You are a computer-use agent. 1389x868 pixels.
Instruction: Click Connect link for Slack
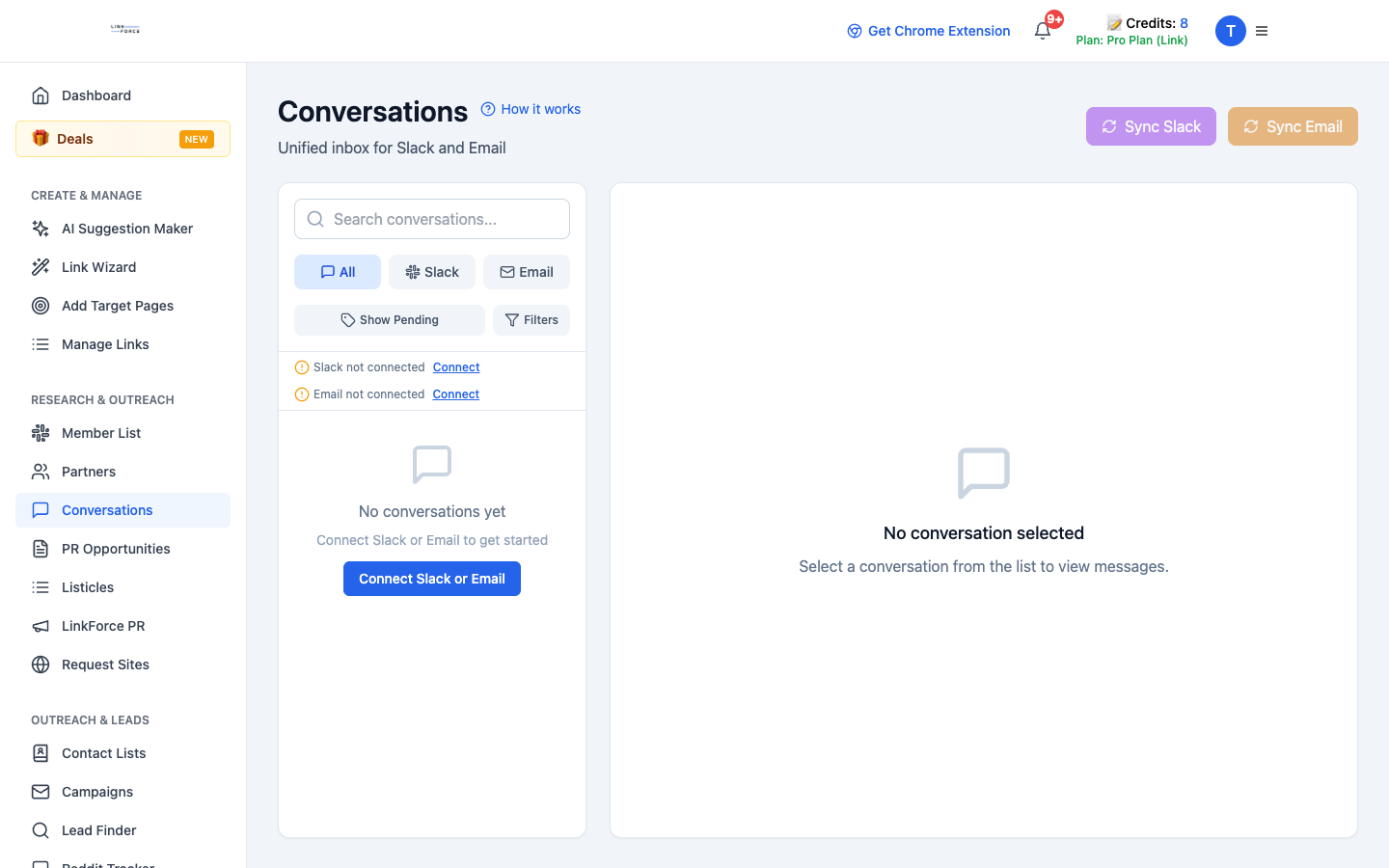coord(456,367)
